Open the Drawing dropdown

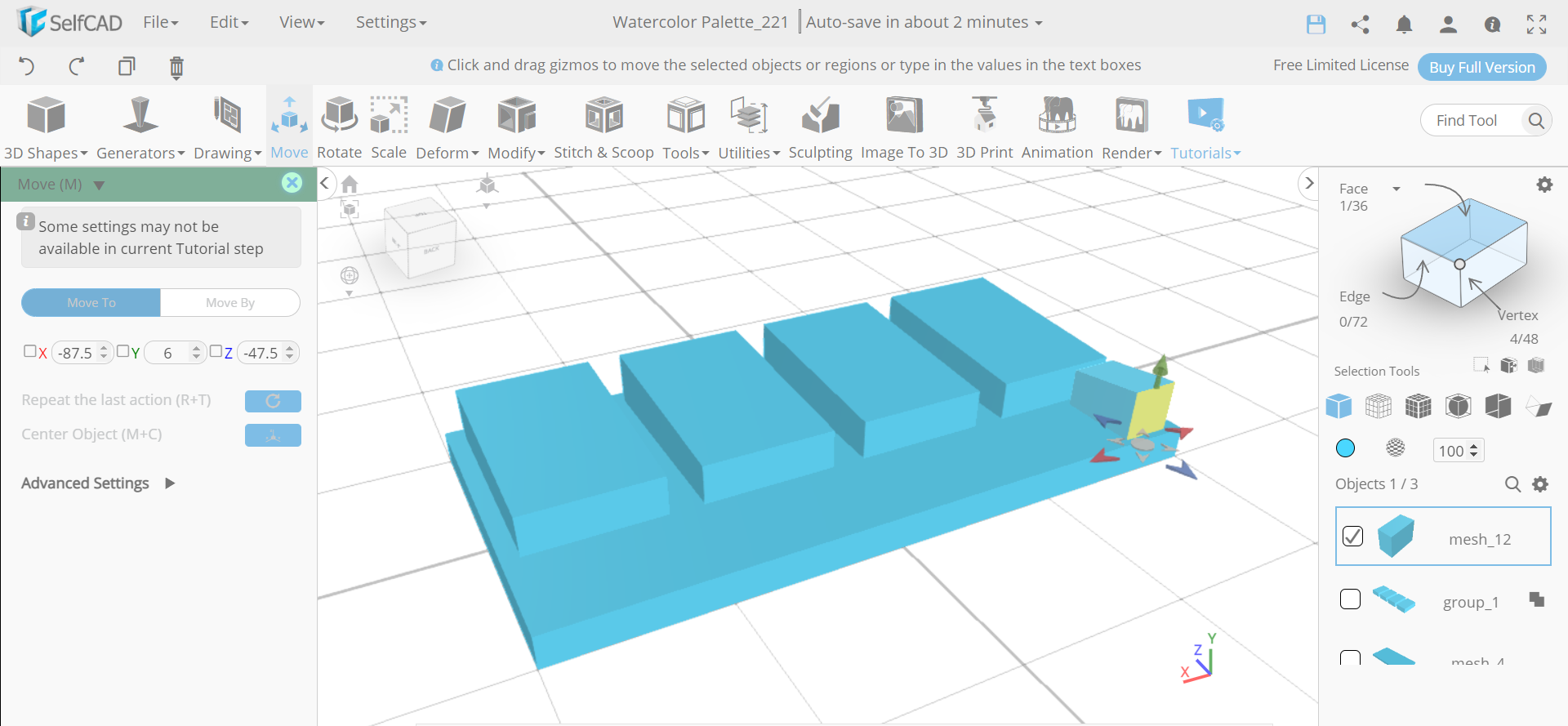(x=227, y=127)
